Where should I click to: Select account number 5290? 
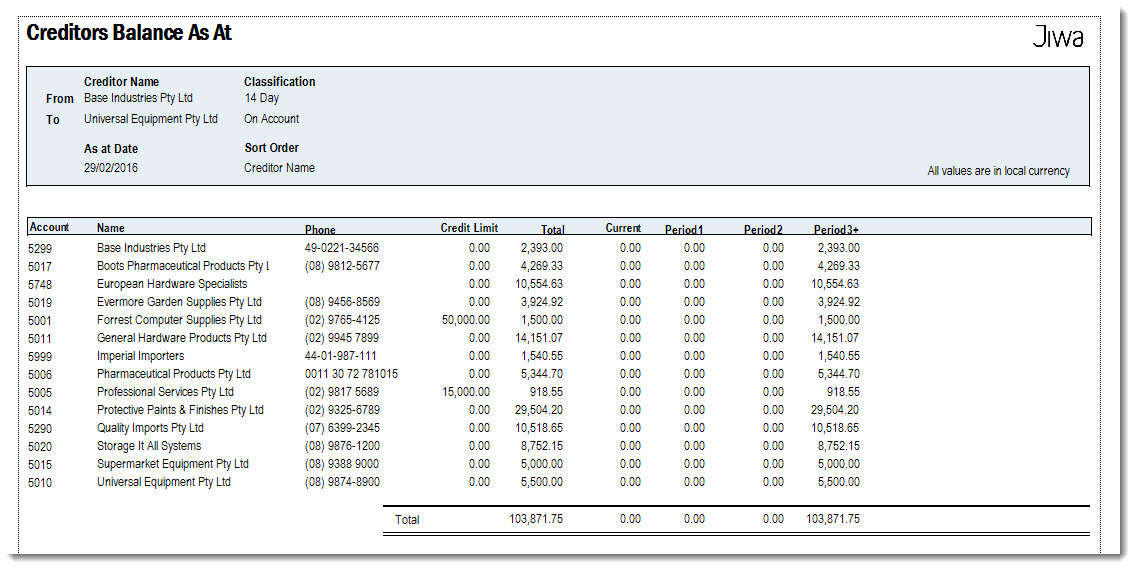point(40,429)
